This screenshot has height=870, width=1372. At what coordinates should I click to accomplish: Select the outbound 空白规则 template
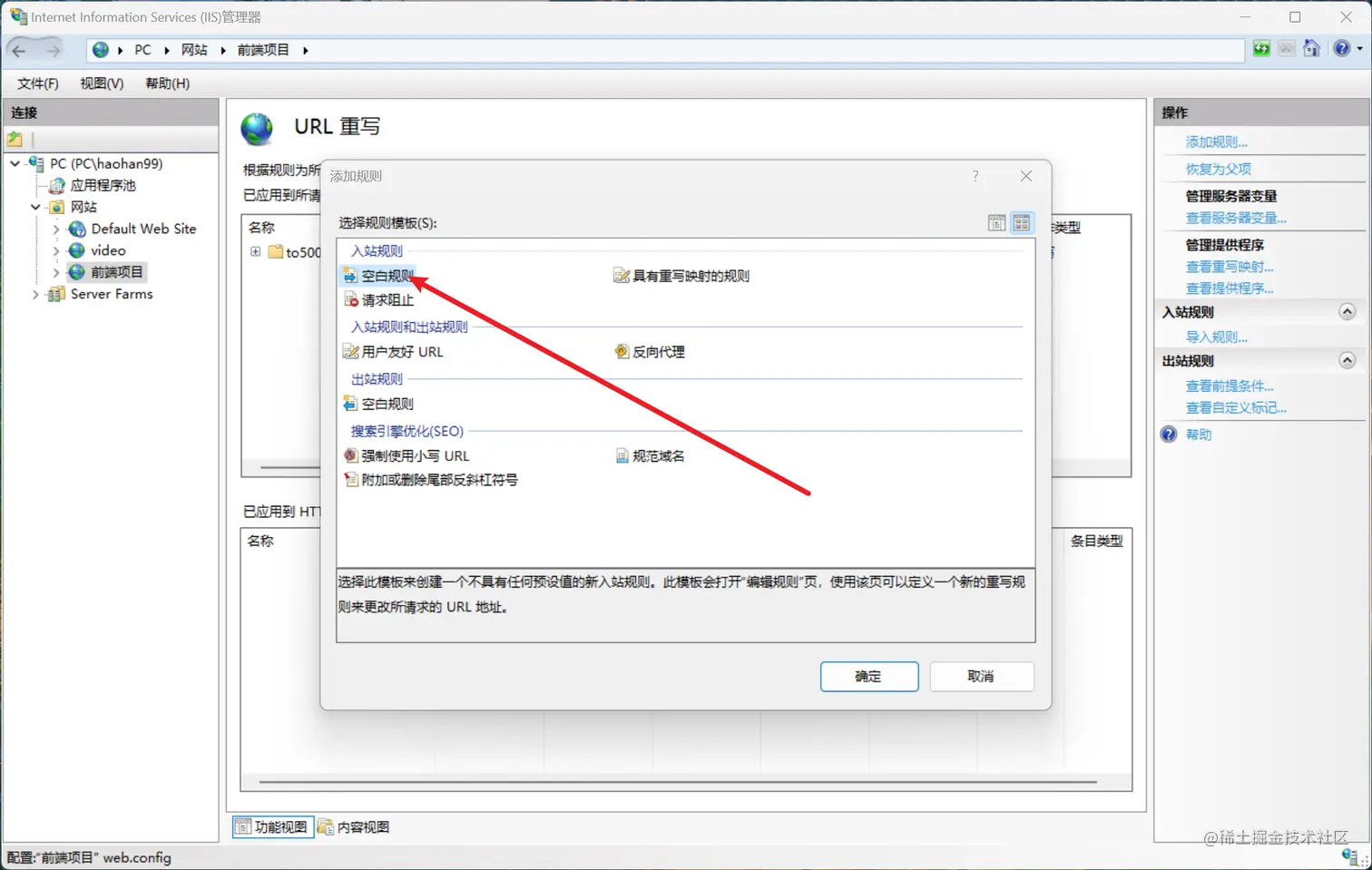(379, 404)
